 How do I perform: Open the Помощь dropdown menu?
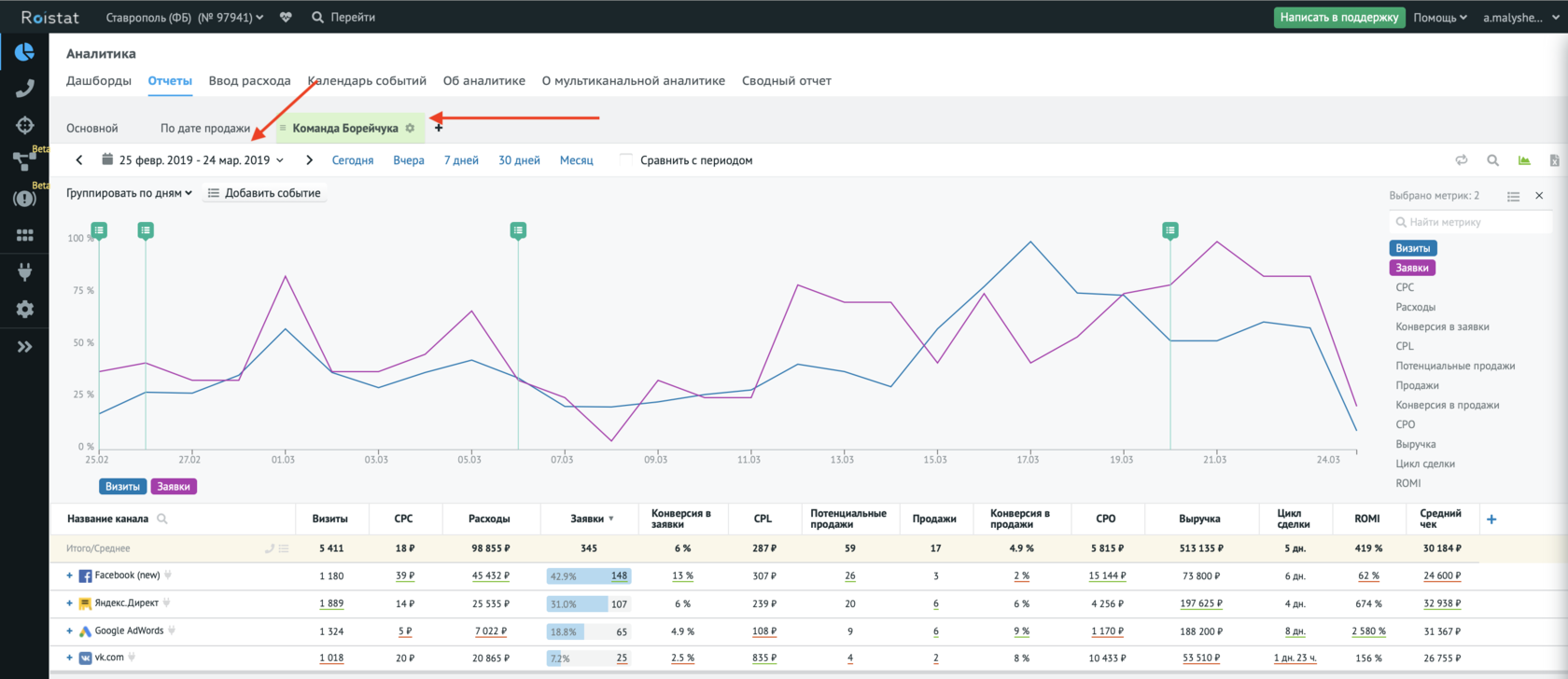pyautogui.click(x=1440, y=17)
